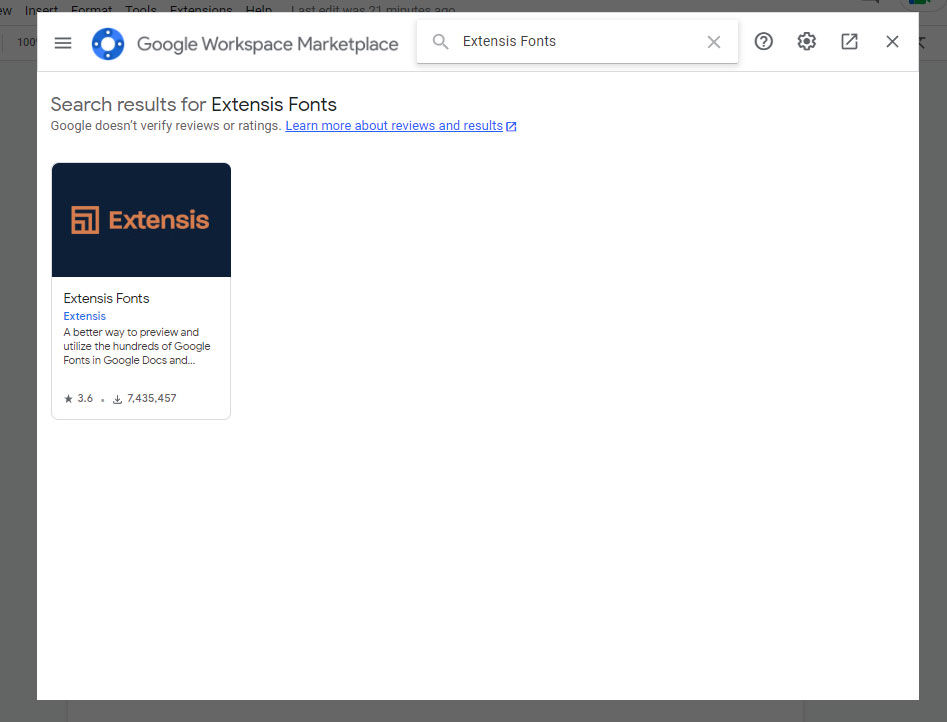Open Marketplace settings gear
Image resolution: width=947 pixels, height=722 pixels.
click(x=806, y=42)
